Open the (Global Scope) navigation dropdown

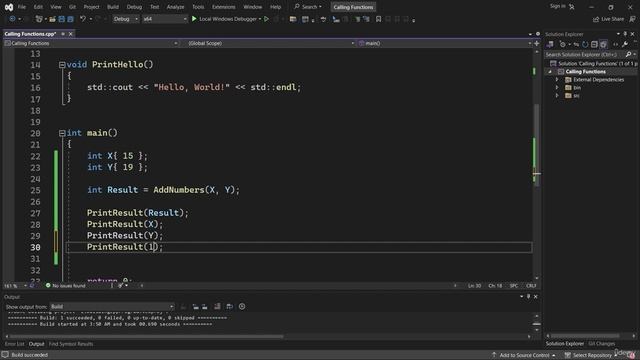pos(270,43)
